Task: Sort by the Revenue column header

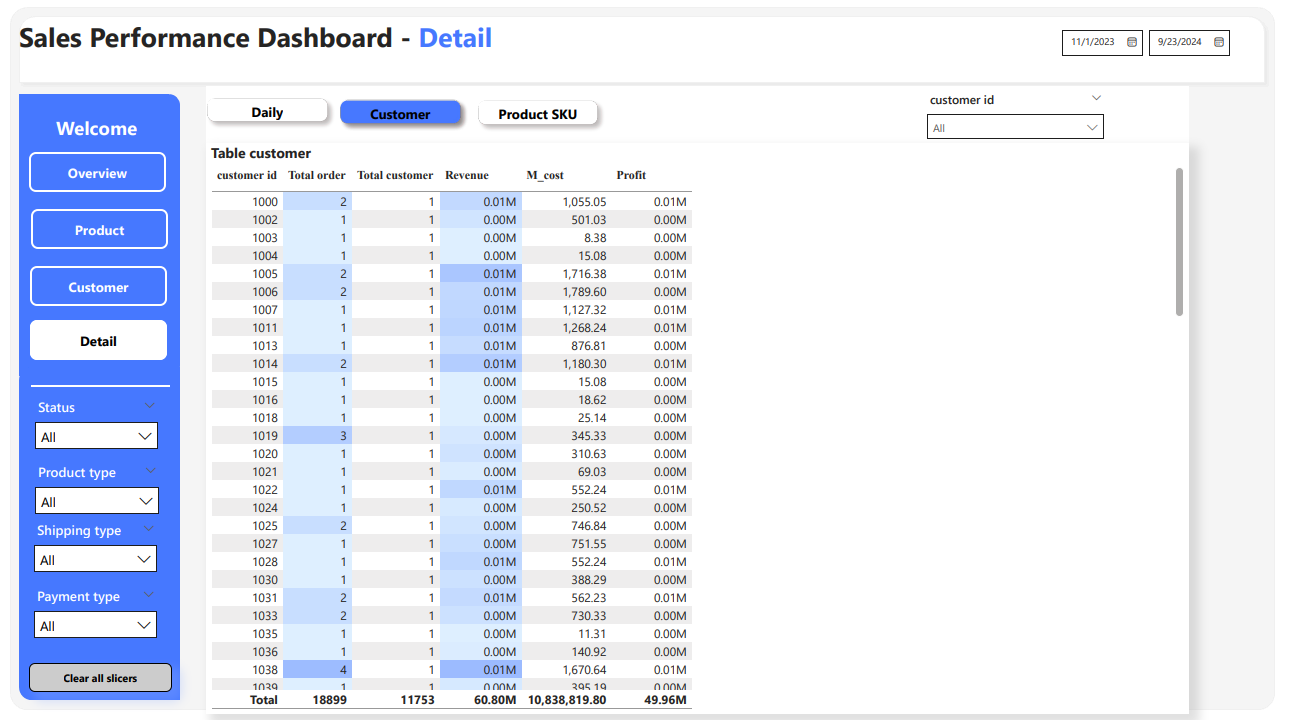Action: tap(467, 175)
